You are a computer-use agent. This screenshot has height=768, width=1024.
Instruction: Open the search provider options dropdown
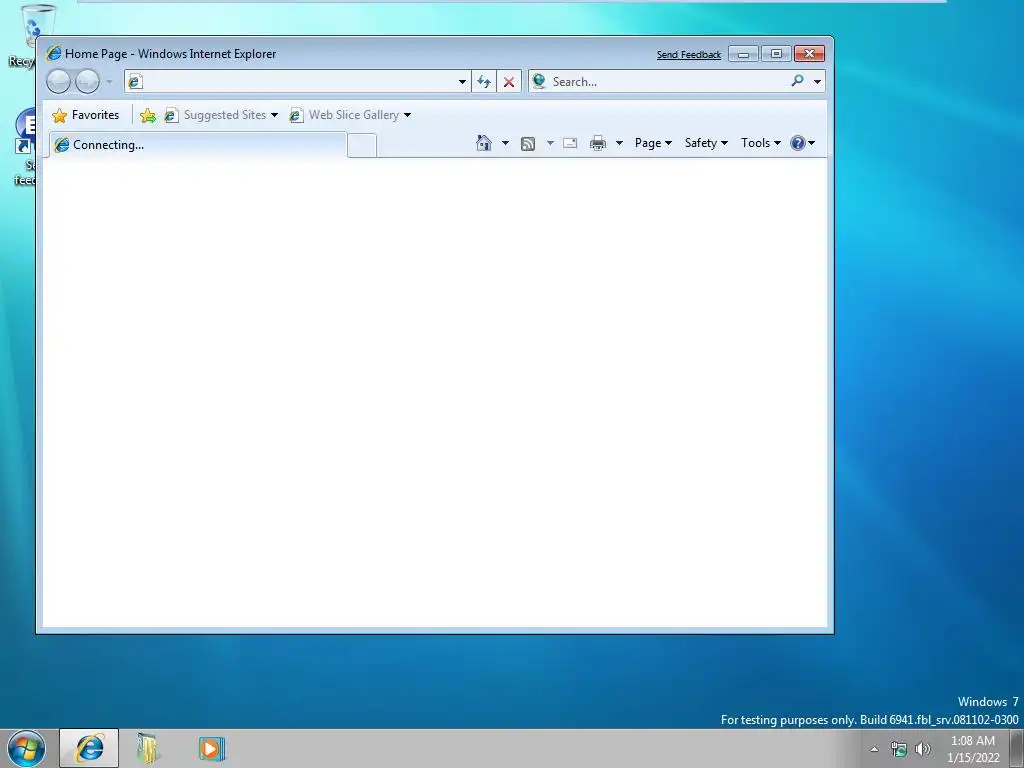pyautogui.click(x=817, y=82)
